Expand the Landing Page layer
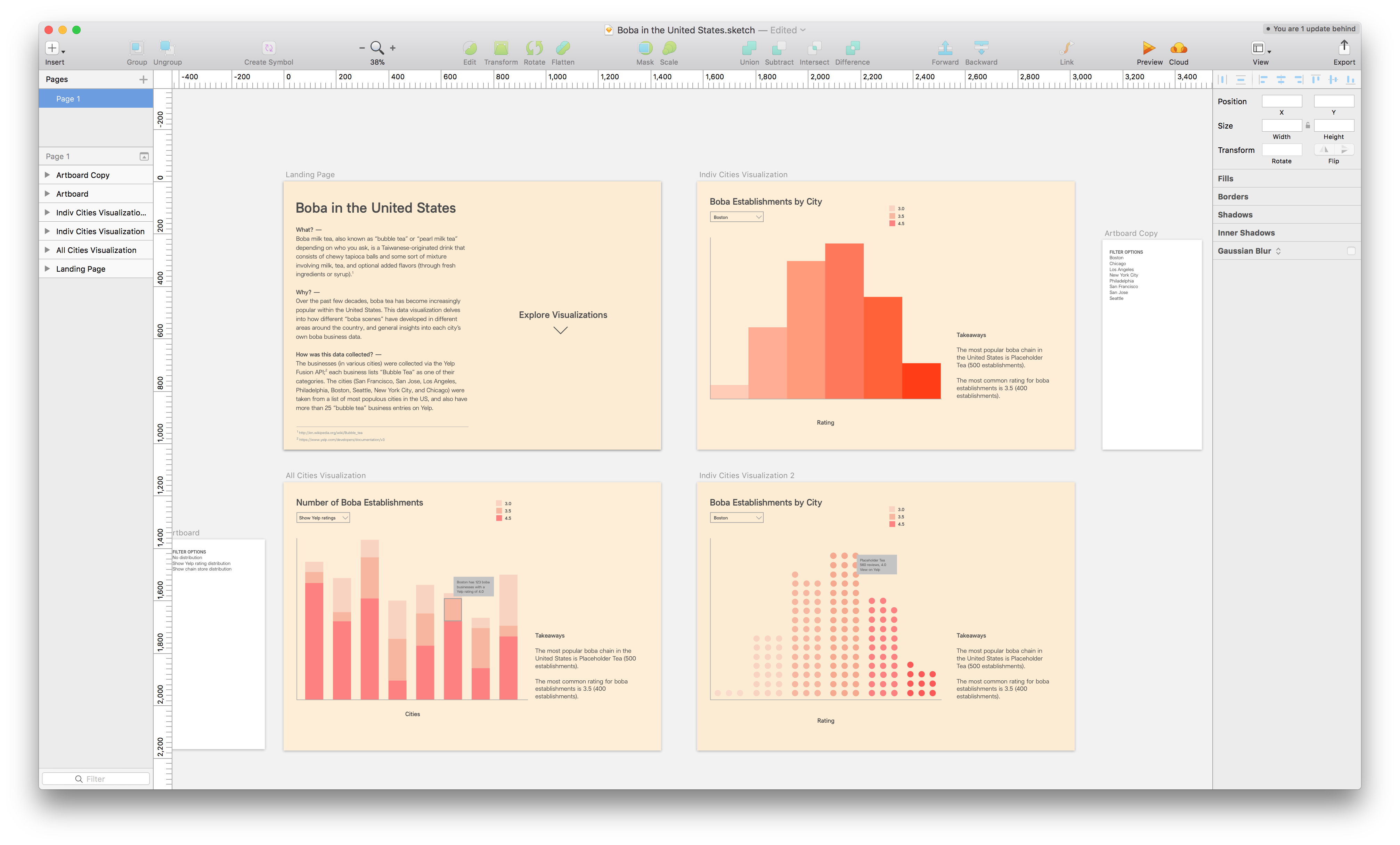The height and width of the screenshot is (845, 1400). [x=47, y=269]
